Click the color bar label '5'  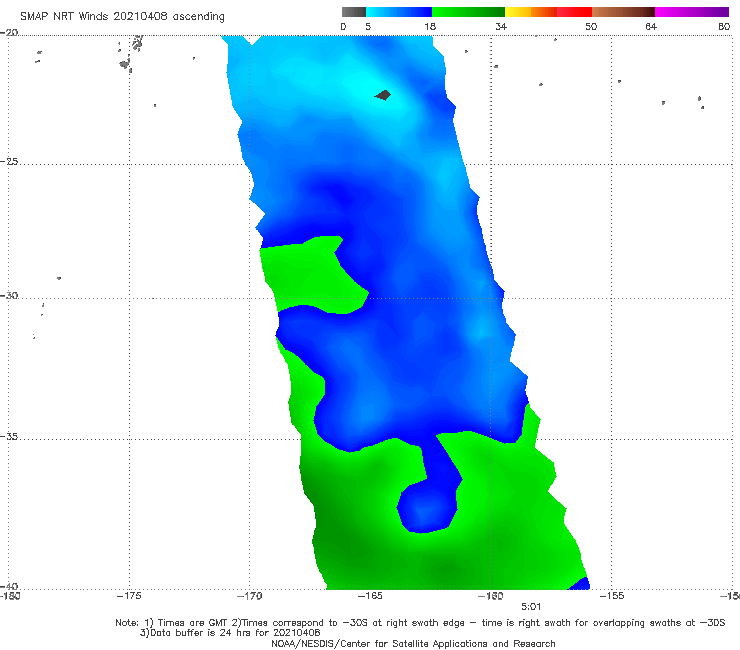pos(368,27)
